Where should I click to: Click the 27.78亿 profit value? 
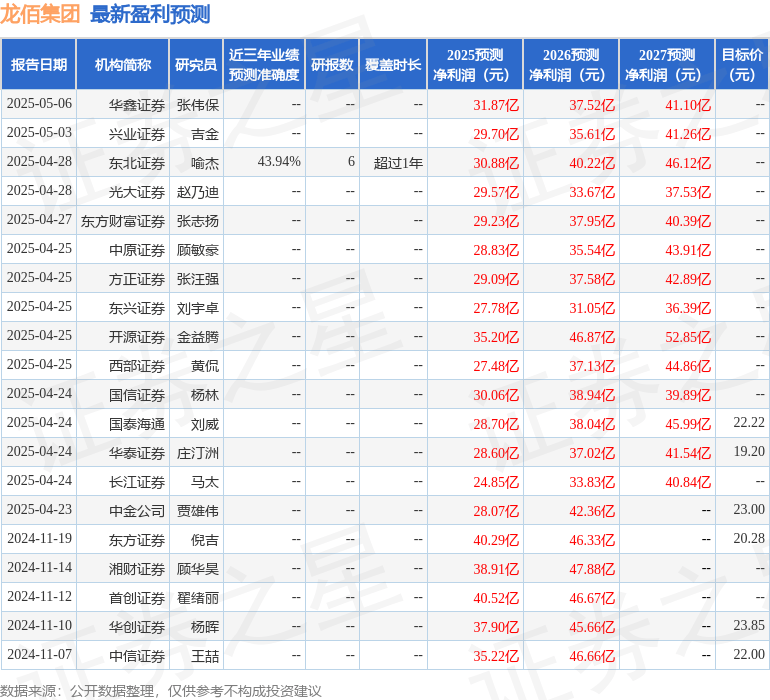tap(496, 308)
